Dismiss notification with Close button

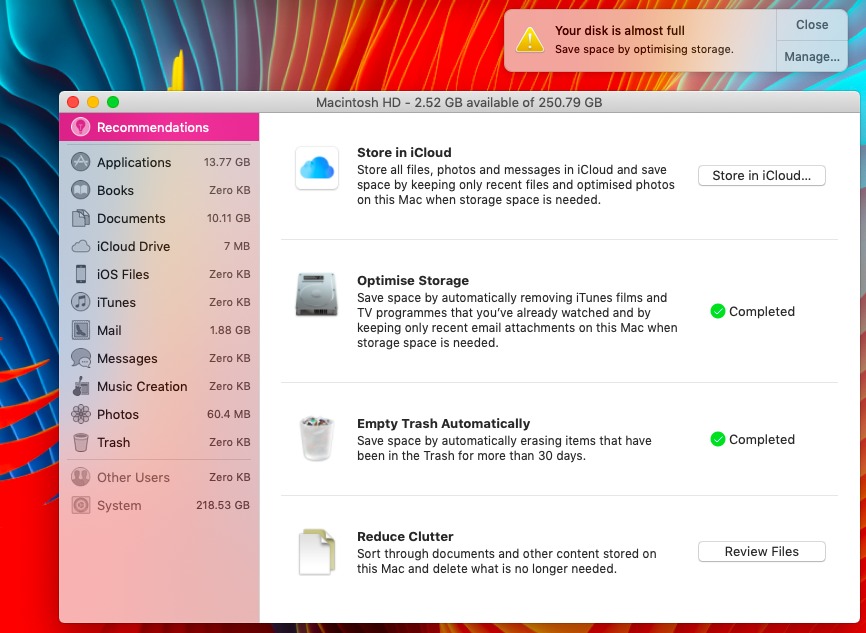(812, 25)
